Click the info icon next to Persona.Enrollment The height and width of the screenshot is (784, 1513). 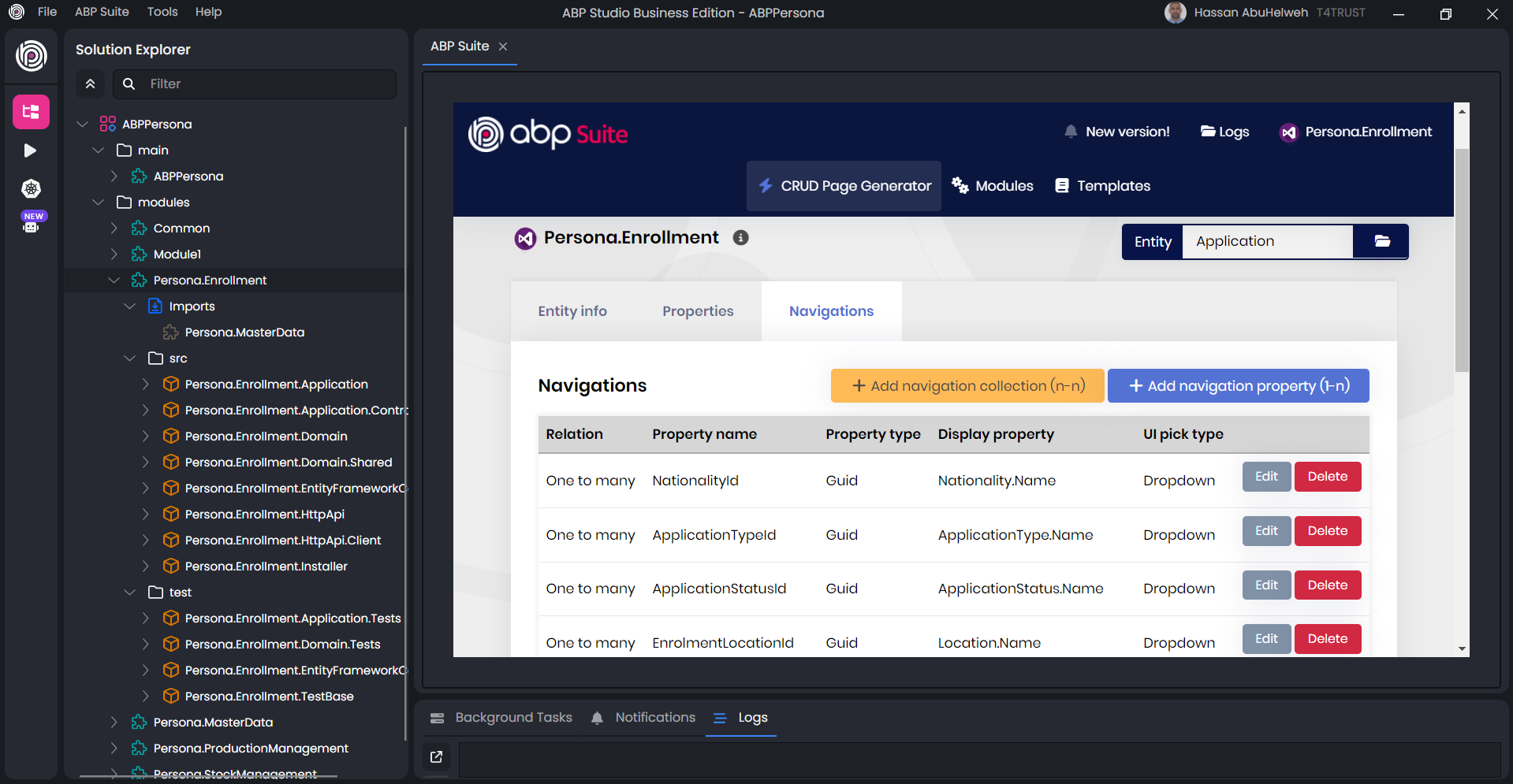pos(740,238)
